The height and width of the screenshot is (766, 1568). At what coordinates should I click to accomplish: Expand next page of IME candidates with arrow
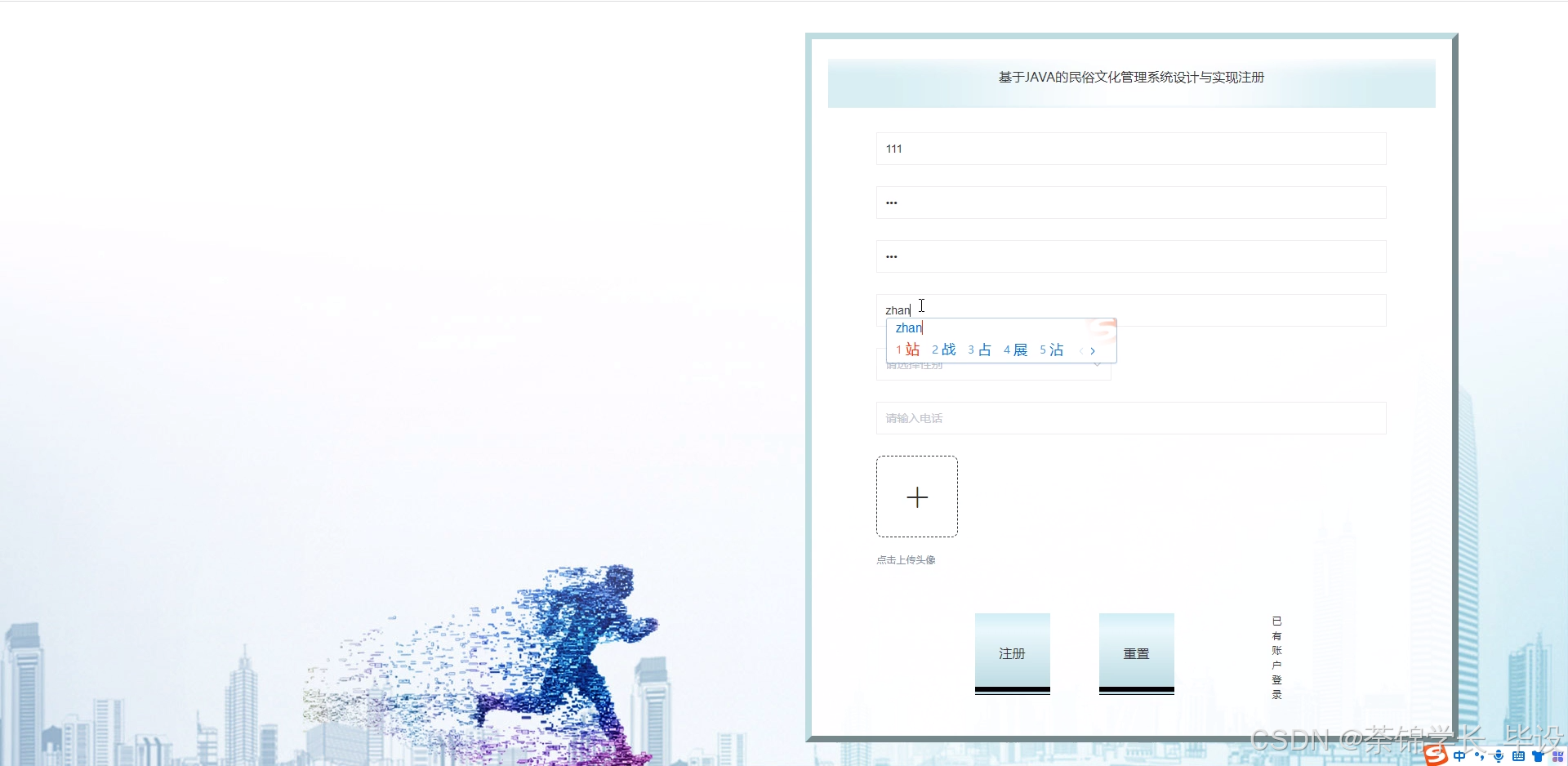click(1093, 350)
